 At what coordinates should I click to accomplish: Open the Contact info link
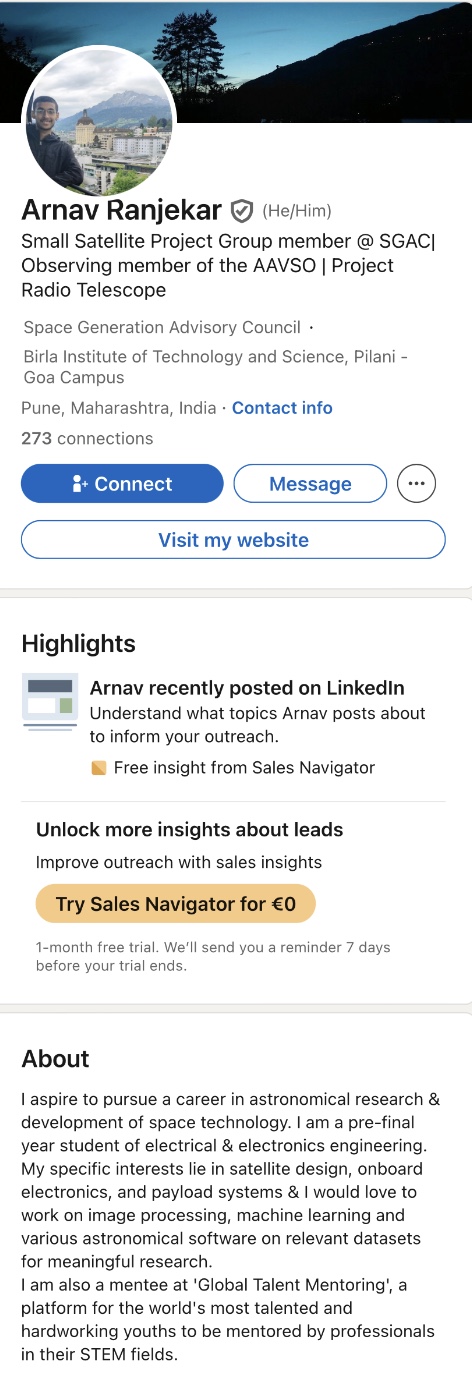[x=282, y=408]
